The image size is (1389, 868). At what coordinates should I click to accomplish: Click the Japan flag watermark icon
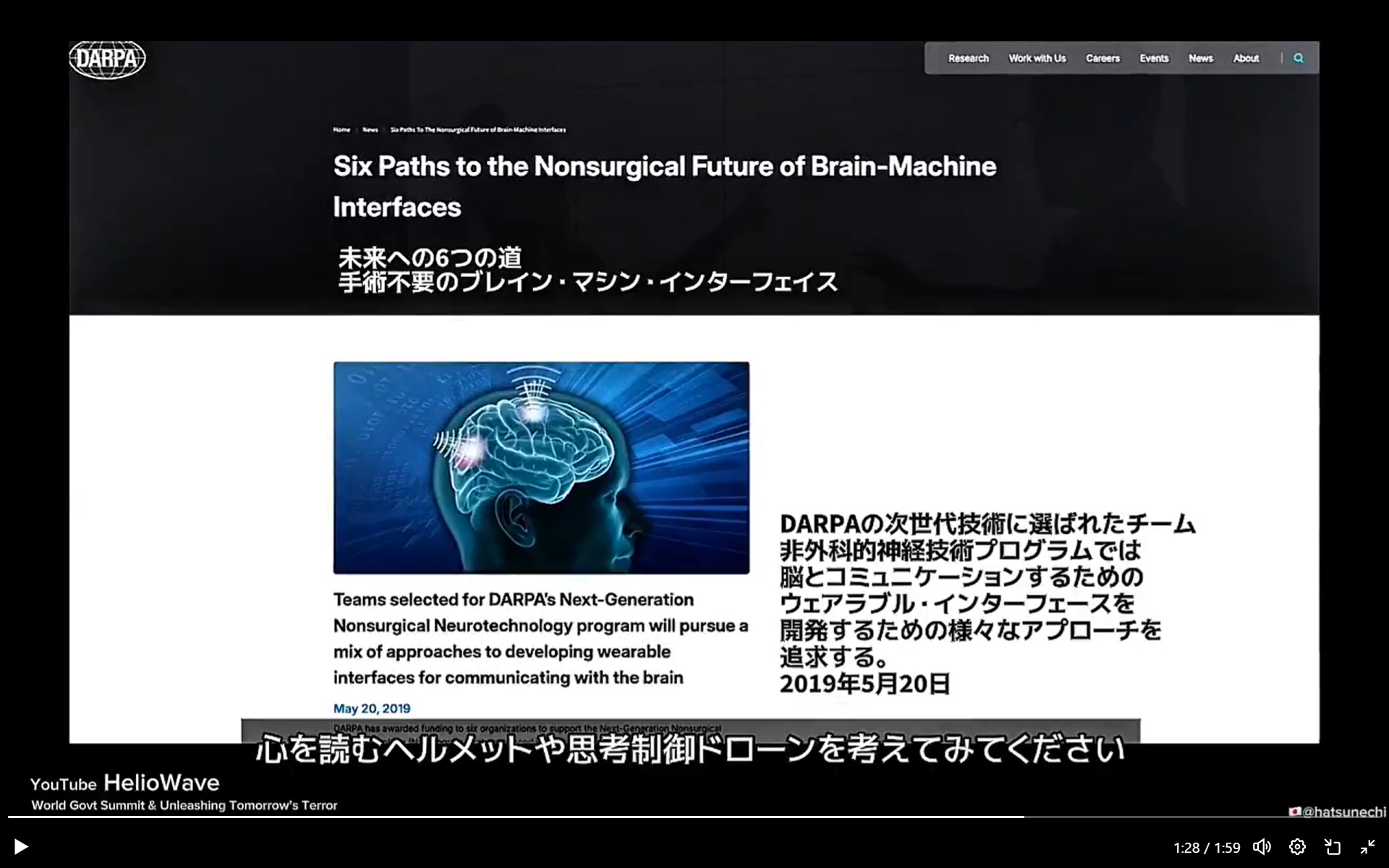point(1295,812)
